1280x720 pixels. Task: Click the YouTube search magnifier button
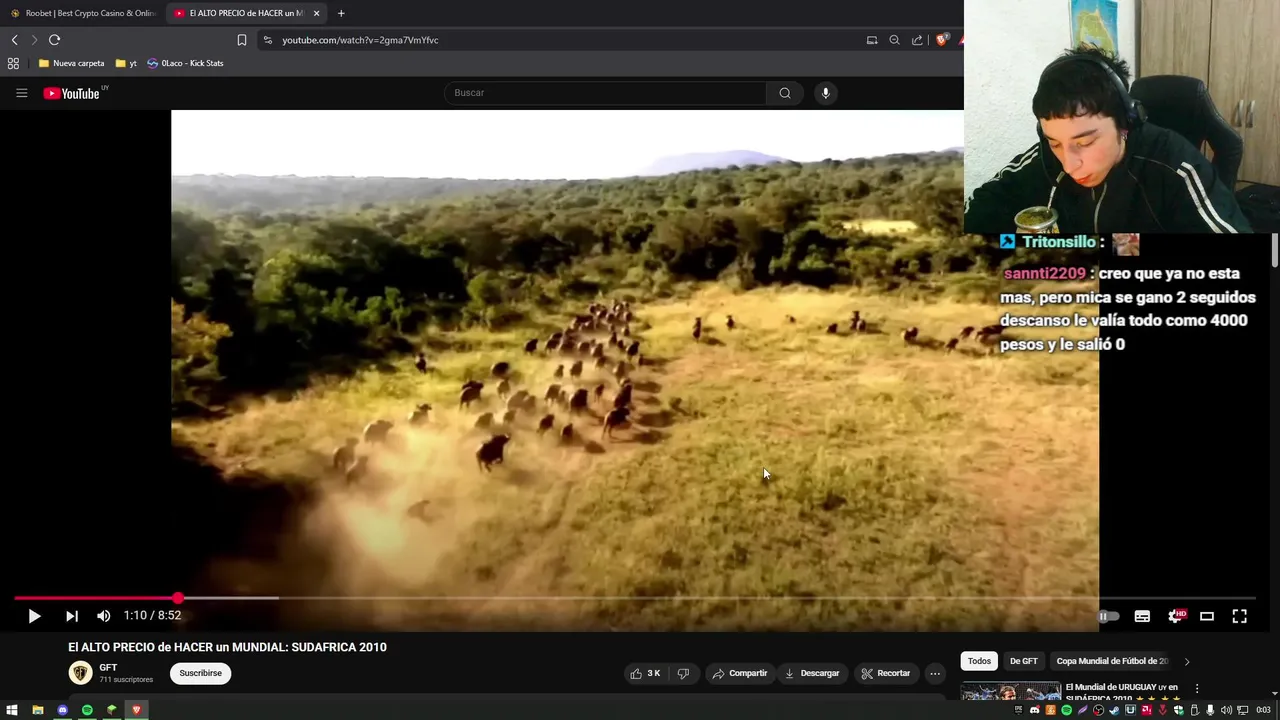click(x=785, y=93)
